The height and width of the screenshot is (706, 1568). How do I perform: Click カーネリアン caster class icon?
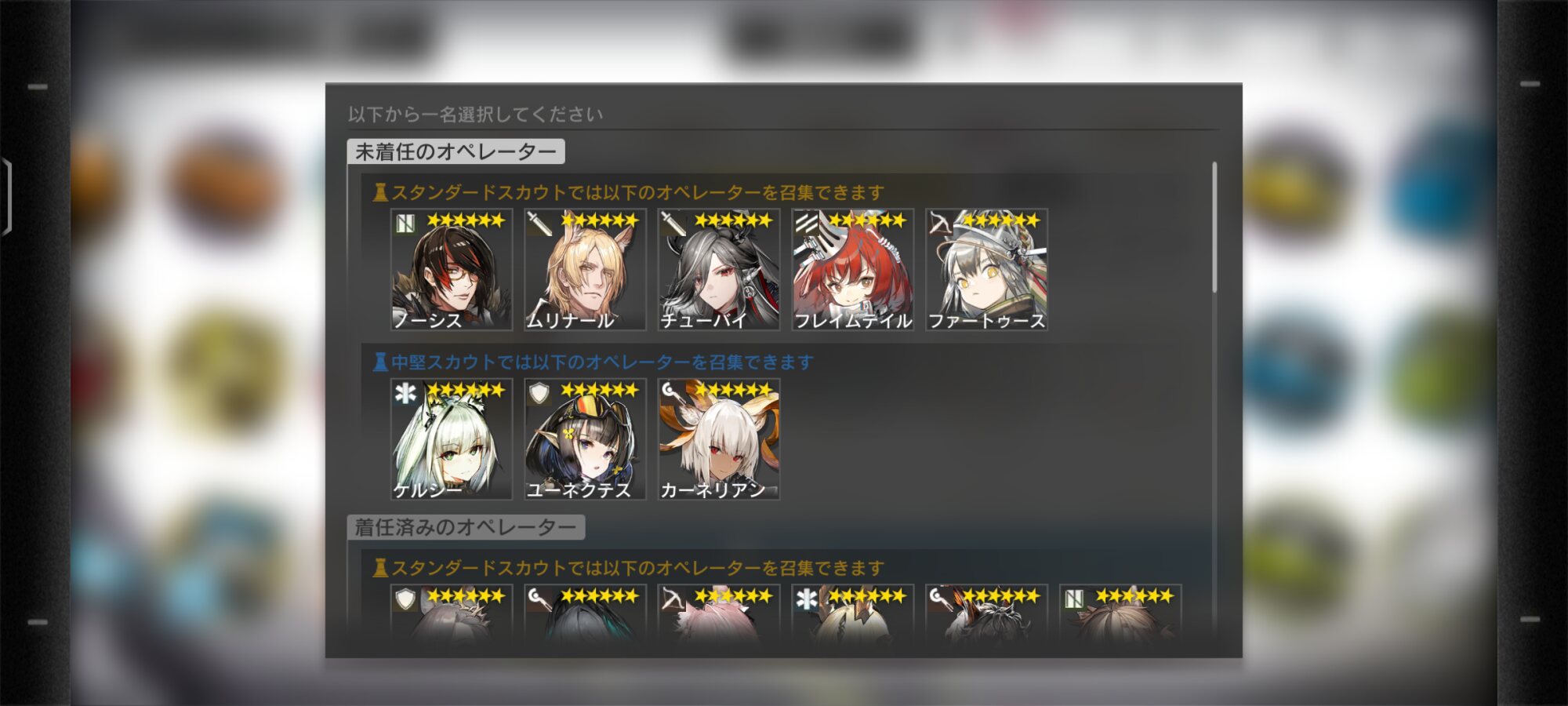673,391
